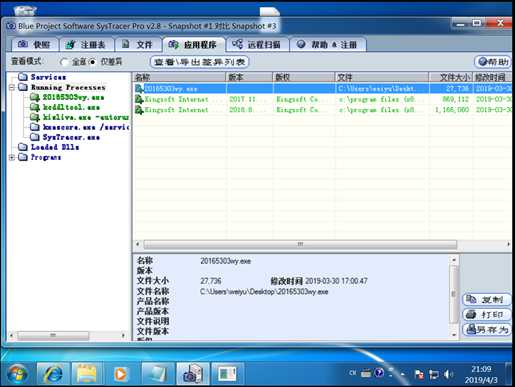Viewport: 515px width, 387px height.
Task: Open the Windows Start menu
Action: pos(17,374)
